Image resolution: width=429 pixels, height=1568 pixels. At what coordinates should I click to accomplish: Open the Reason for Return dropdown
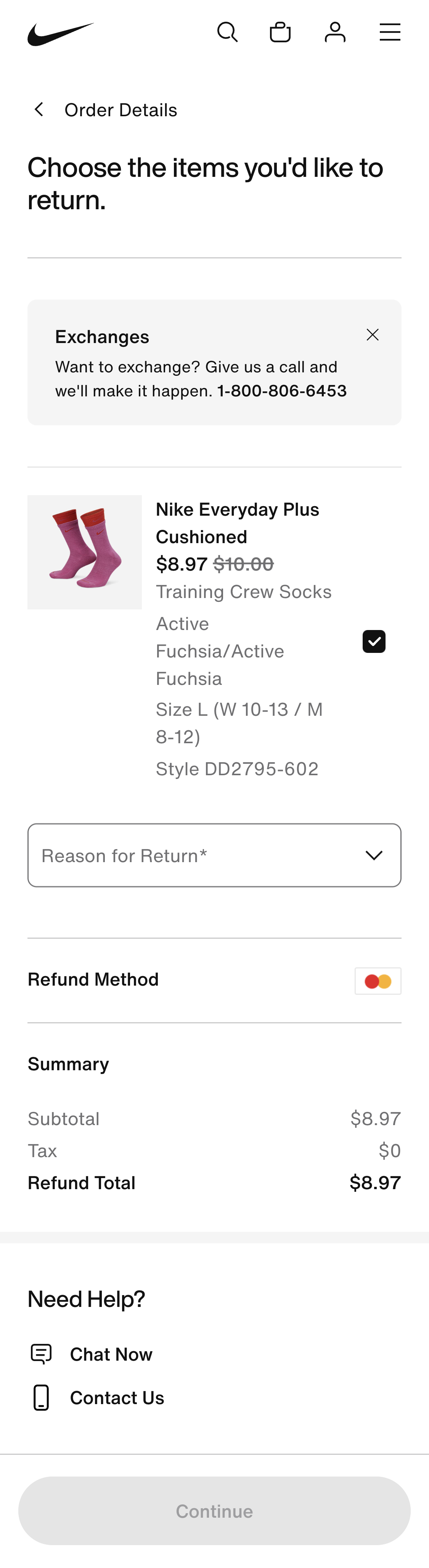coord(214,855)
